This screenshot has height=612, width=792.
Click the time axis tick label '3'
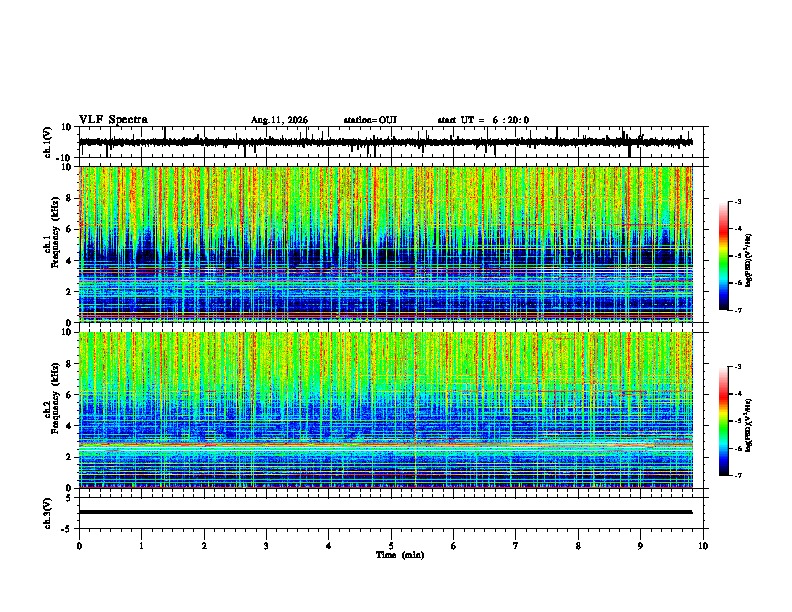pos(266,546)
